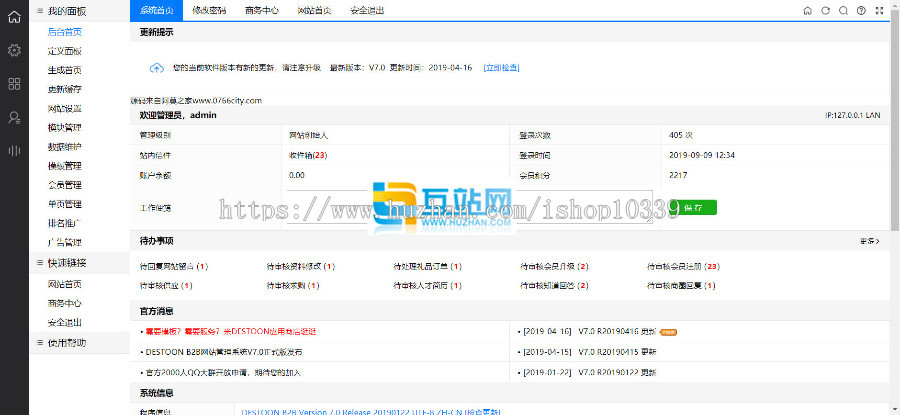900x415 pixels.
Task: Open the [2019-04-15] V7.0 R20190415 更新 entry
Action: tap(589, 352)
